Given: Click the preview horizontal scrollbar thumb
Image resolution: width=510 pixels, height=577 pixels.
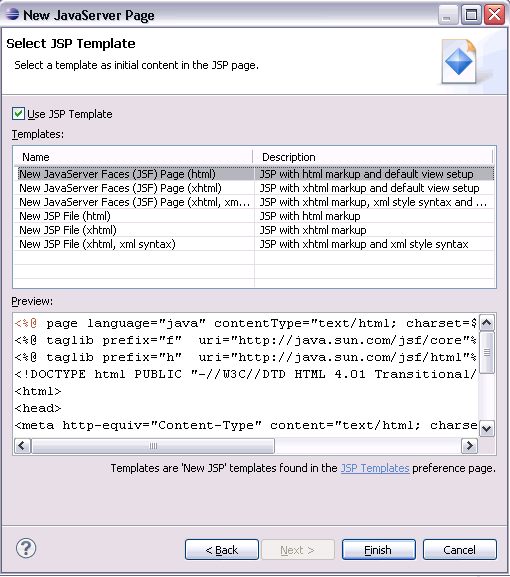Looking at the screenshot, I should pyautogui.click(x=153, y=446).
